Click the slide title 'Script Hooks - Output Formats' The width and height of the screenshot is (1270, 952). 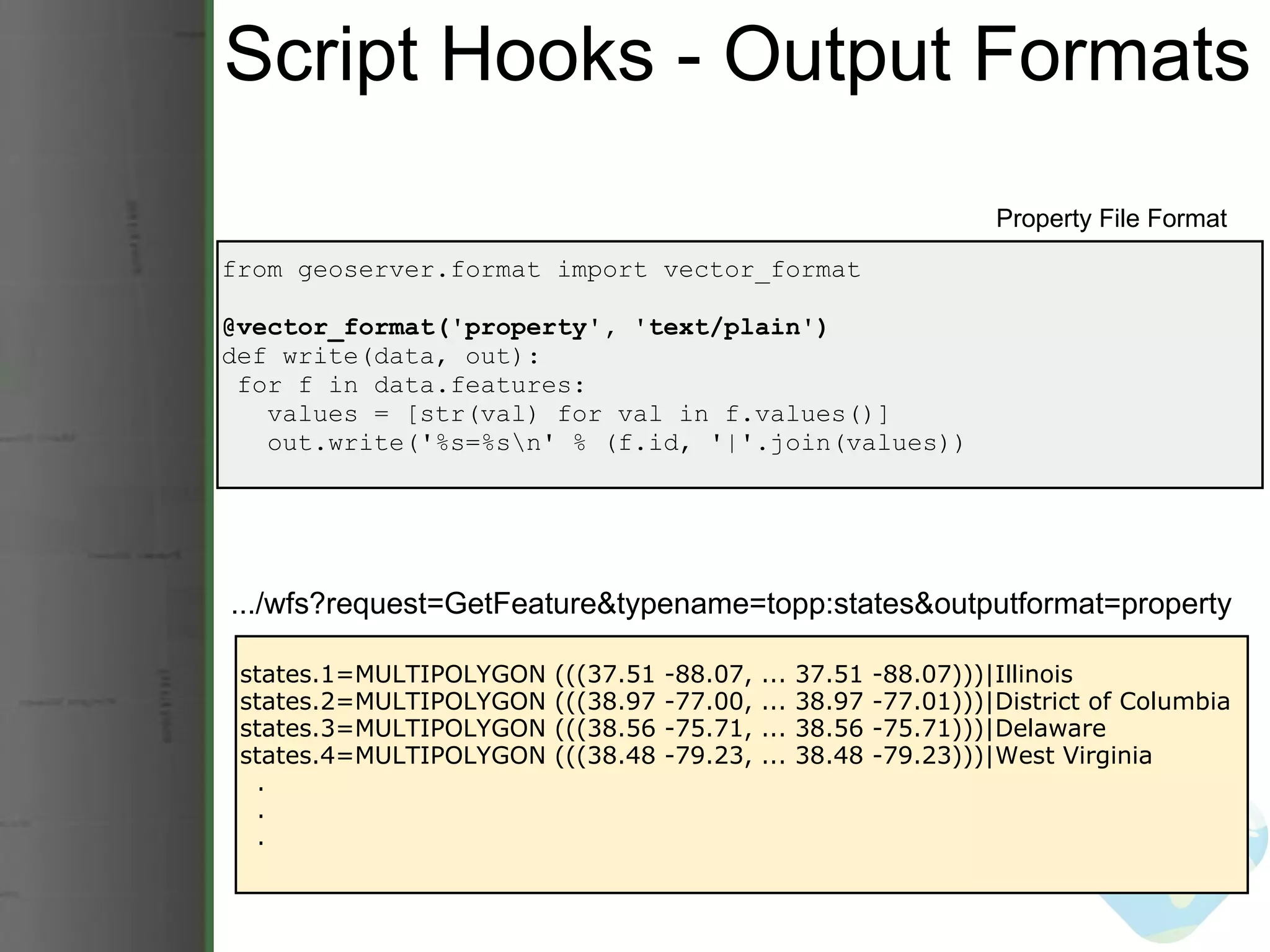(737, 55)
